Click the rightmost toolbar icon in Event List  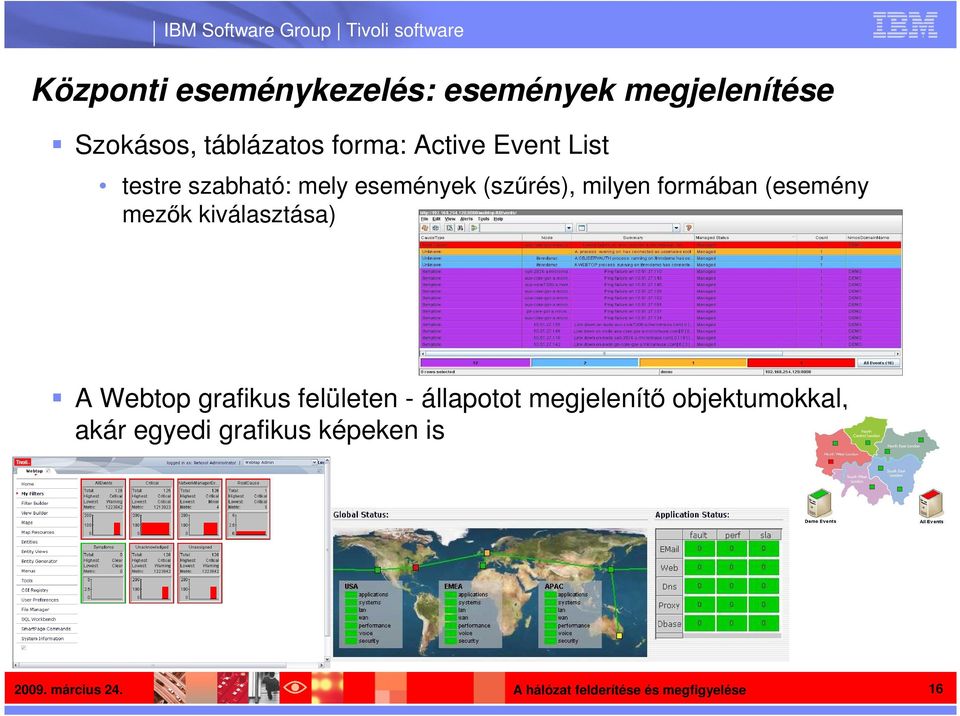688,228
